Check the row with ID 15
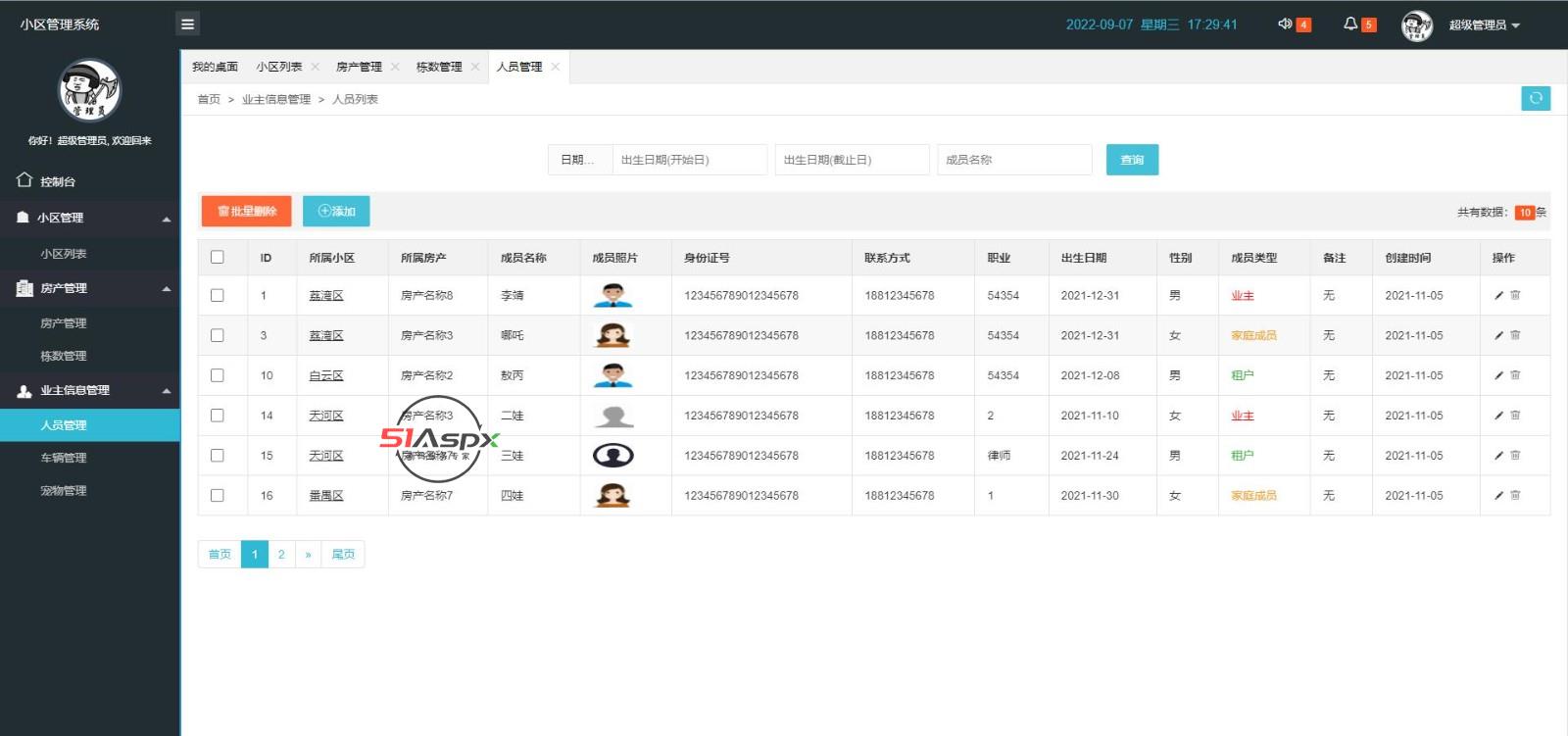 click(218, 456)
